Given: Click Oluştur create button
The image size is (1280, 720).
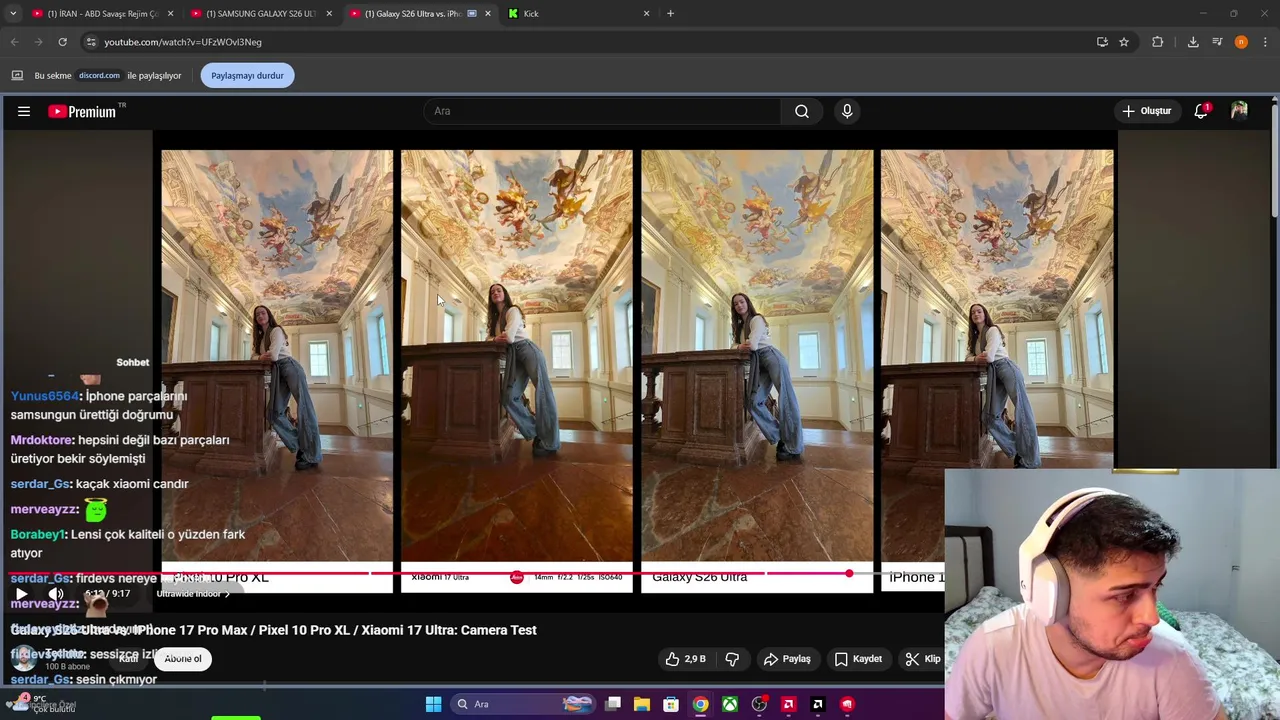Looking at the screenshot, I should (x=1146, y=111).
